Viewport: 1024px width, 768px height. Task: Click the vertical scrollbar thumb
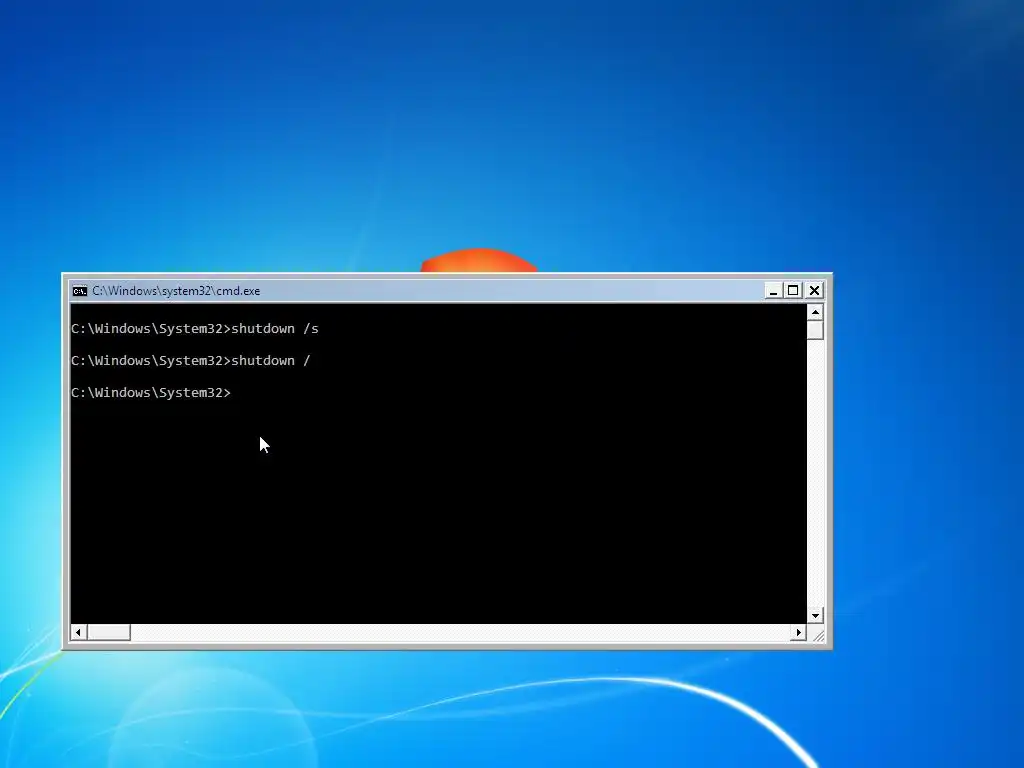point(815,330)
